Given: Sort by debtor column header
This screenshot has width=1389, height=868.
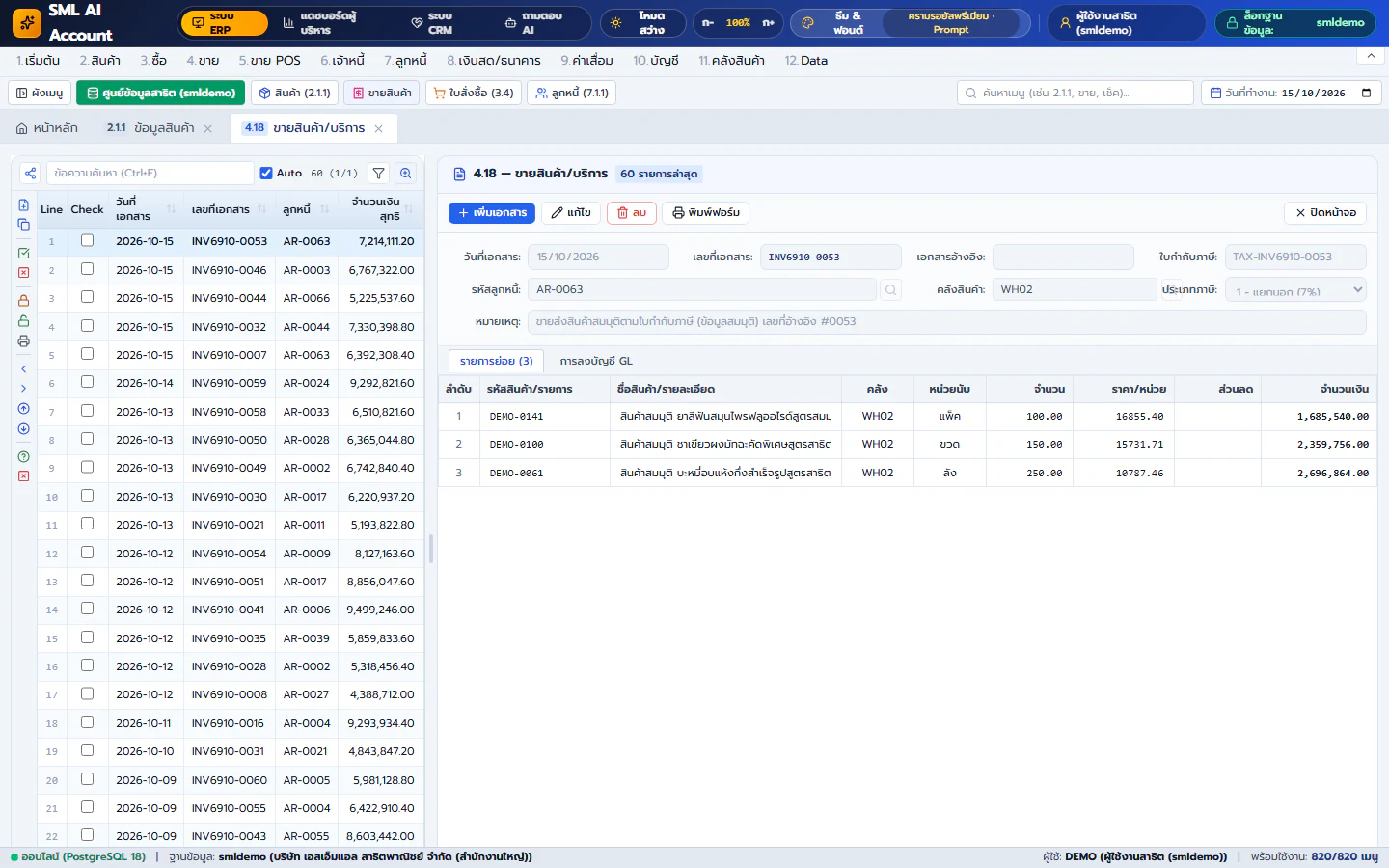Looking at the screenshot, I should 306,209.
